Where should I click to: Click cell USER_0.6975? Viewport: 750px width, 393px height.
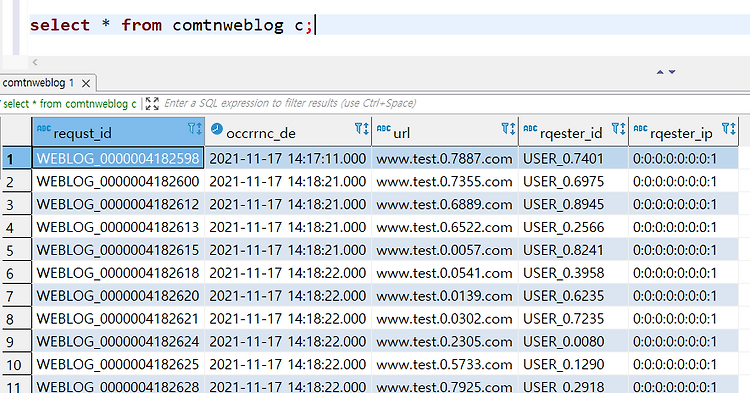tap(574, 181)
